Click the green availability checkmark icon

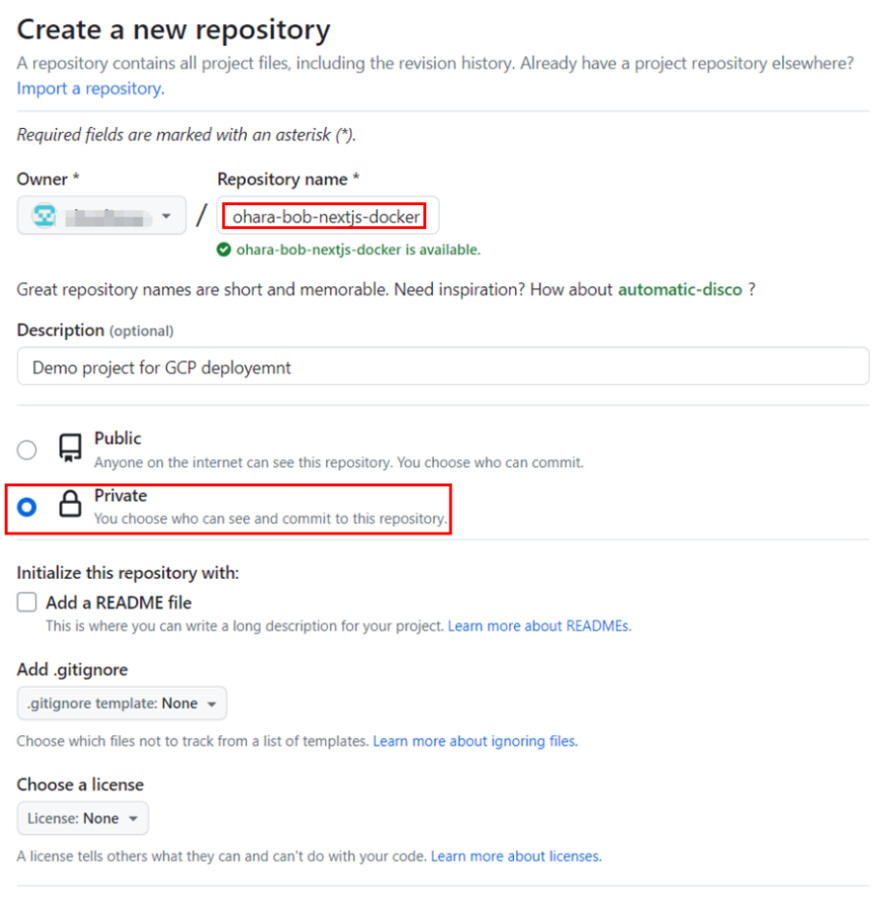tap(225, 249)
